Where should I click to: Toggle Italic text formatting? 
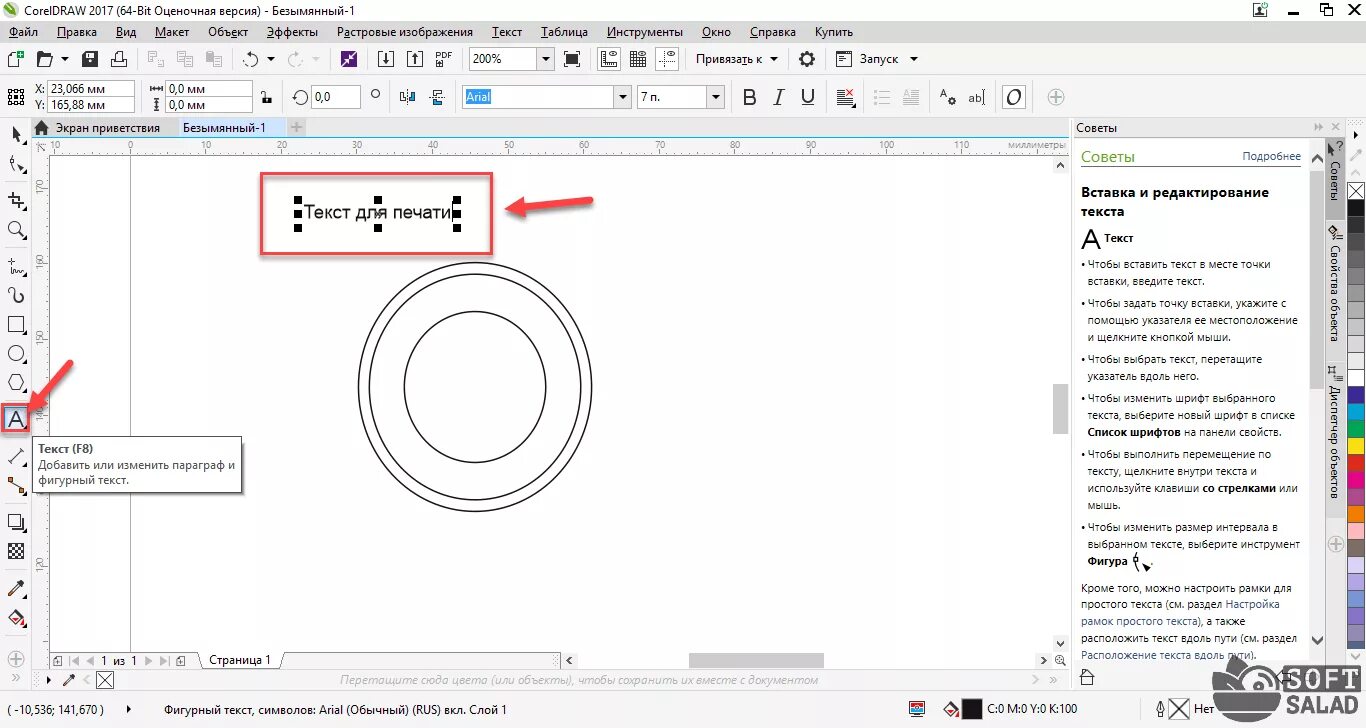[x=779, y=97]
